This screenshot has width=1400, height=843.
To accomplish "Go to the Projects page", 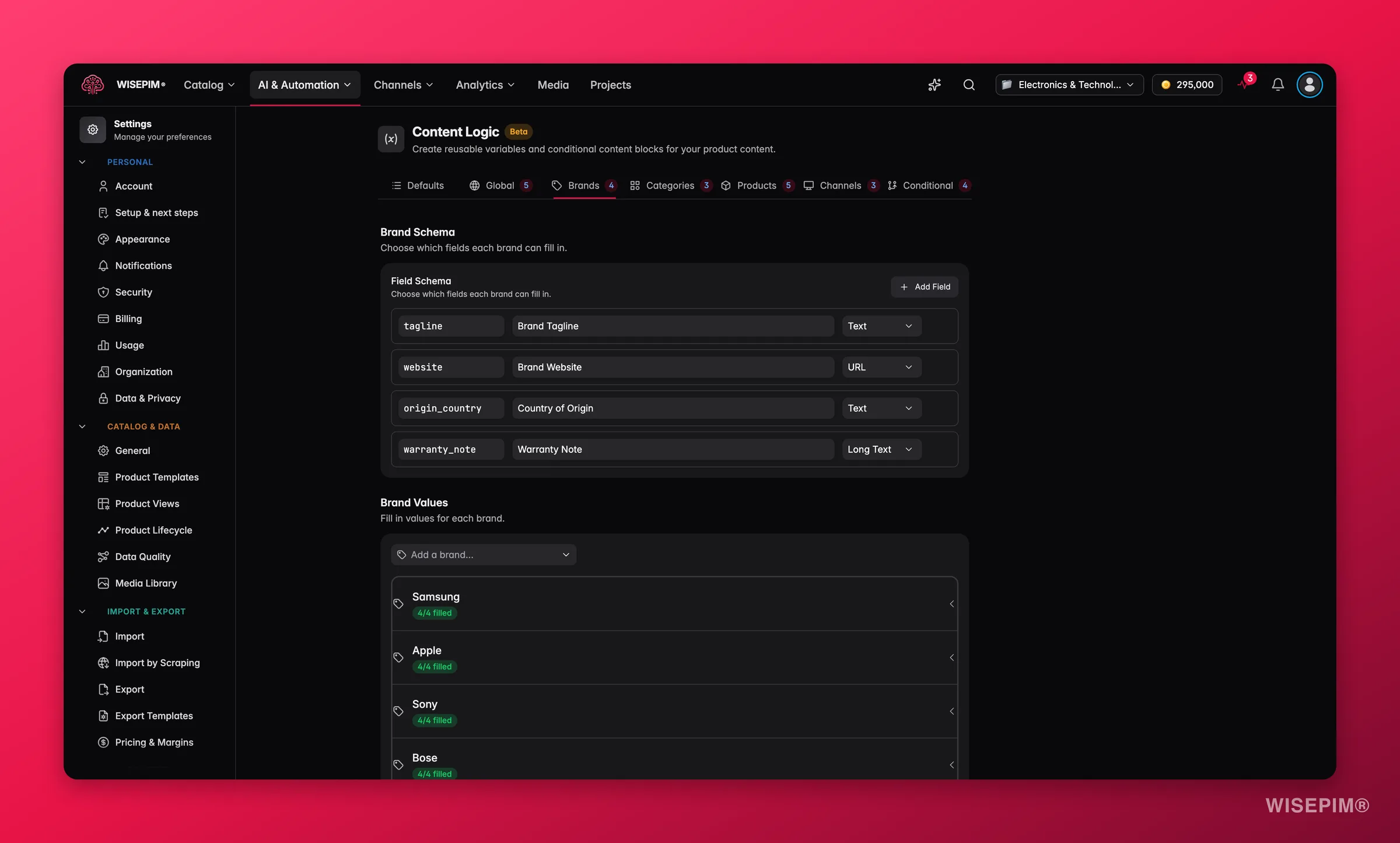I will coord(610,85).
